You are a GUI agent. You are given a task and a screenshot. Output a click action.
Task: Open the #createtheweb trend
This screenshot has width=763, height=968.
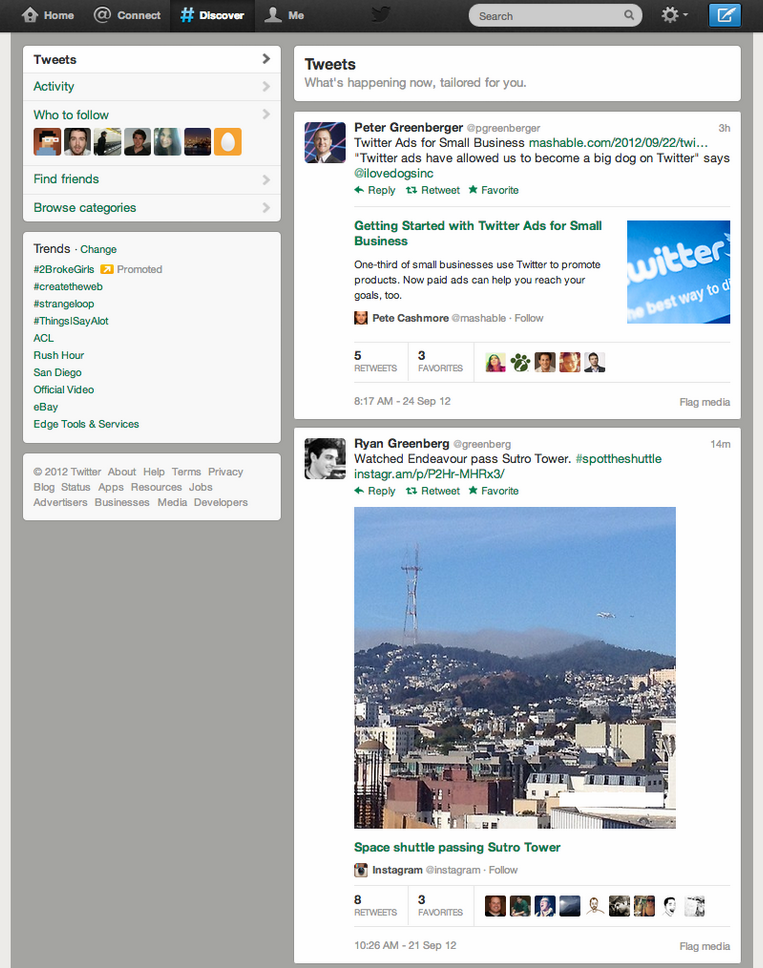tap(68, 286)
